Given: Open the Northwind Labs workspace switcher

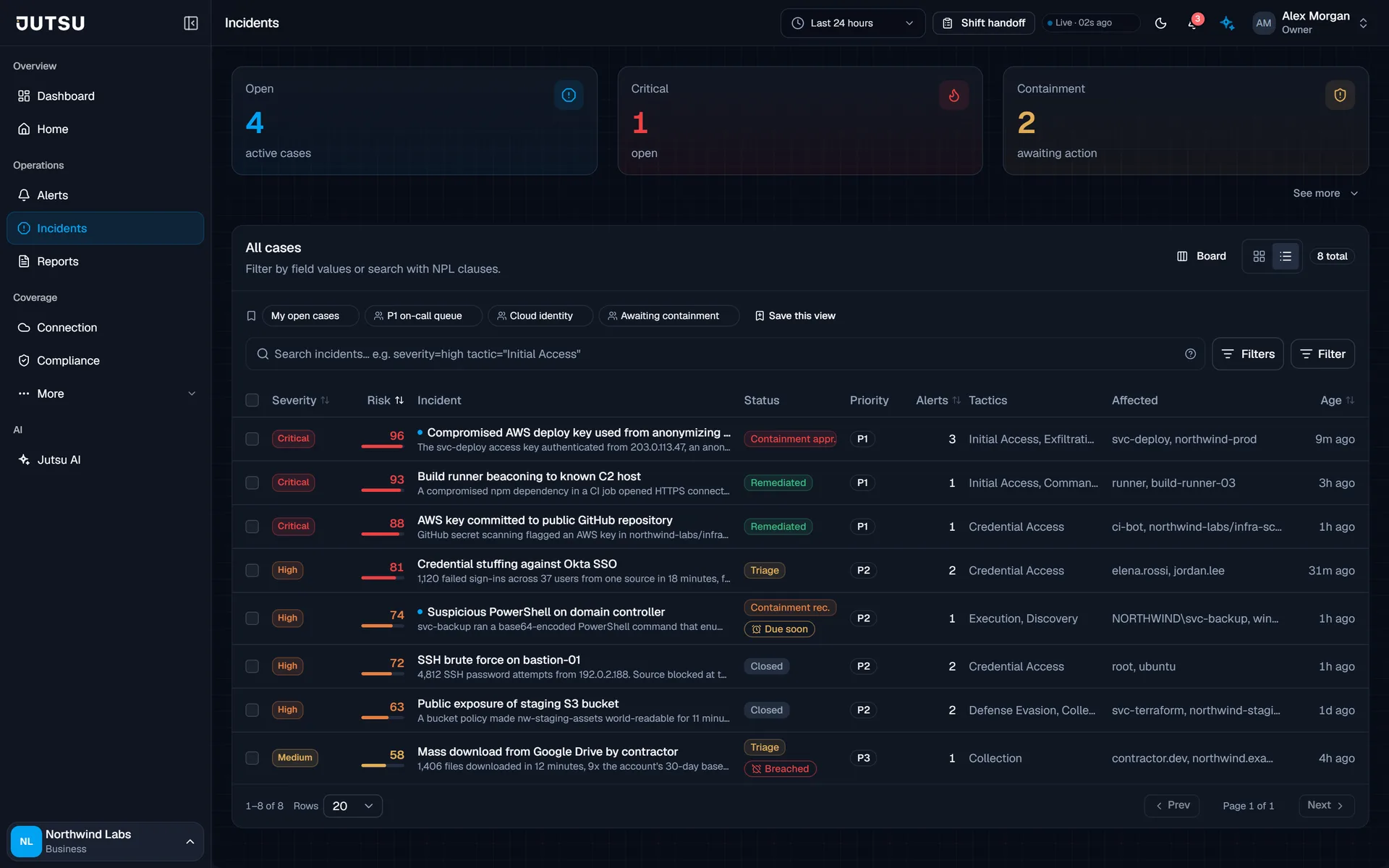Looking at the screenshot, I should (x=106, y=841).
